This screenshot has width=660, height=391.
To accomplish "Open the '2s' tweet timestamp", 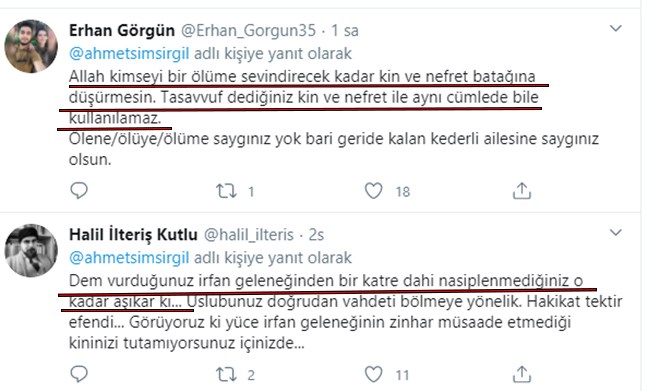I will (x=316, y=235).
